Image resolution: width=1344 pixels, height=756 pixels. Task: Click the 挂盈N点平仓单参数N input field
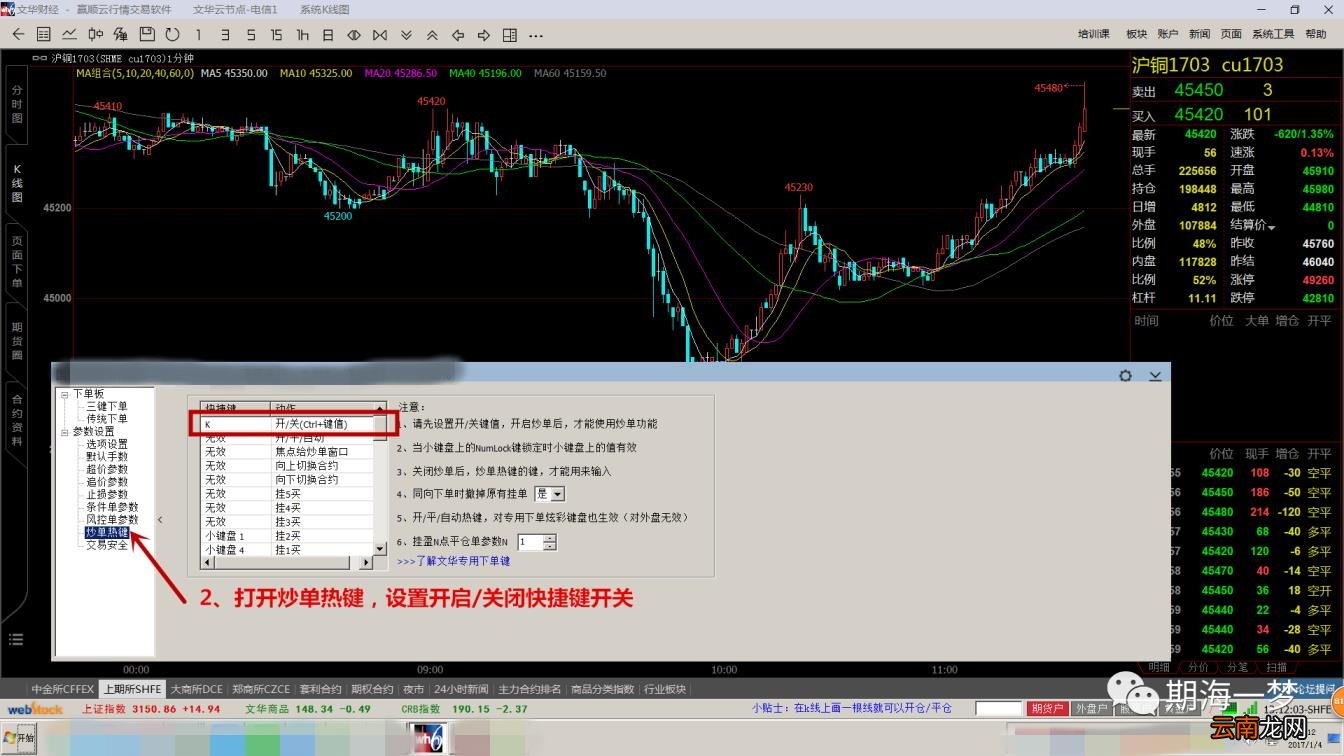click(x=530, y=542)
